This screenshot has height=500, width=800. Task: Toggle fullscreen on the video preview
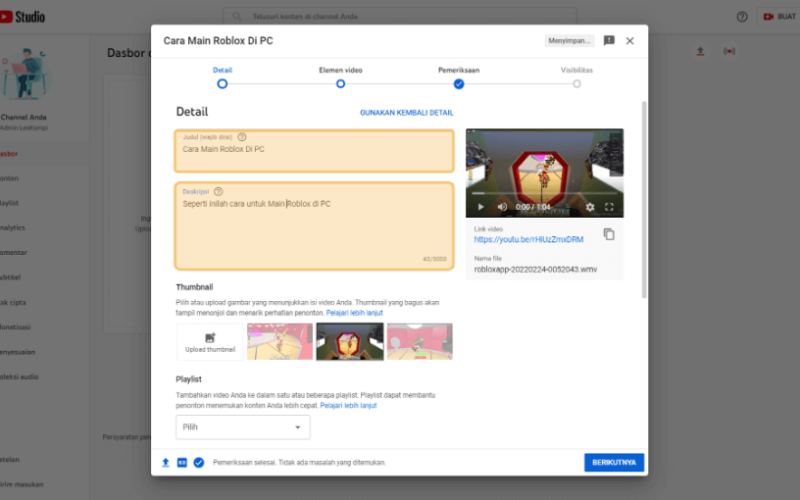point(609,207)
